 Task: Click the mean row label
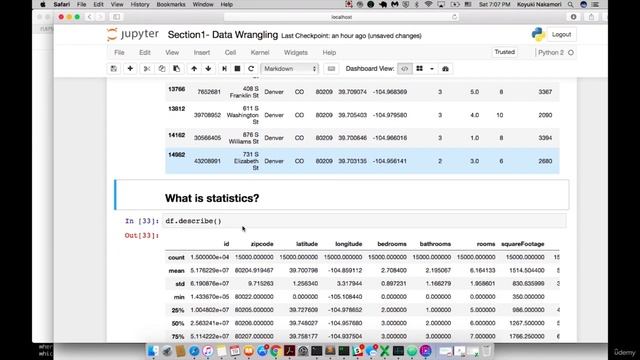pyautogui.click(x=176, y=271)
